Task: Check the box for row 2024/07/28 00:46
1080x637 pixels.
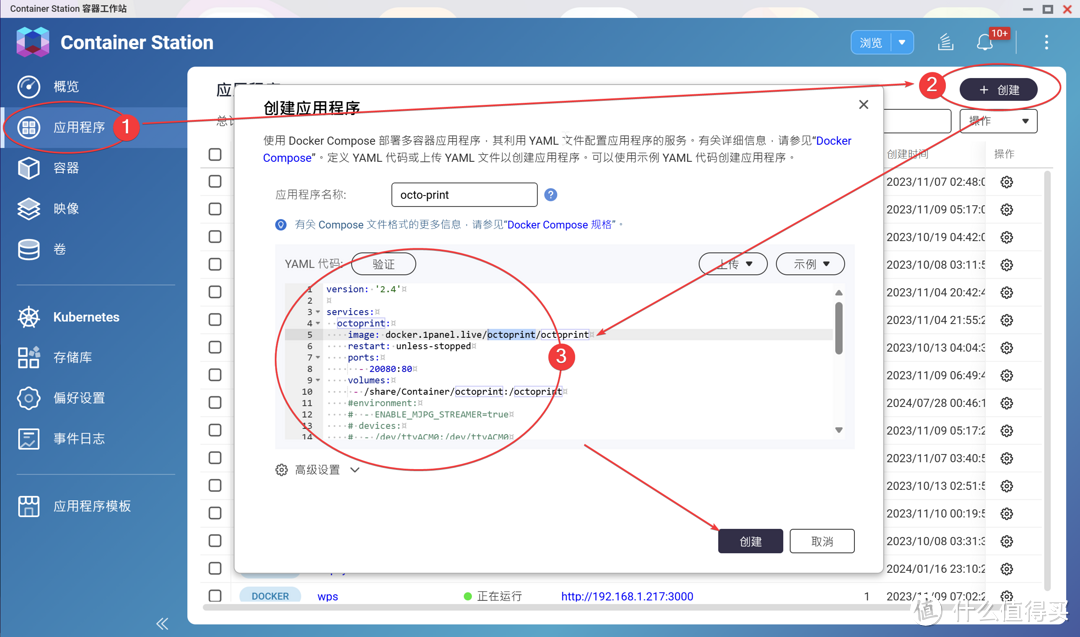Action: point(215,402)
